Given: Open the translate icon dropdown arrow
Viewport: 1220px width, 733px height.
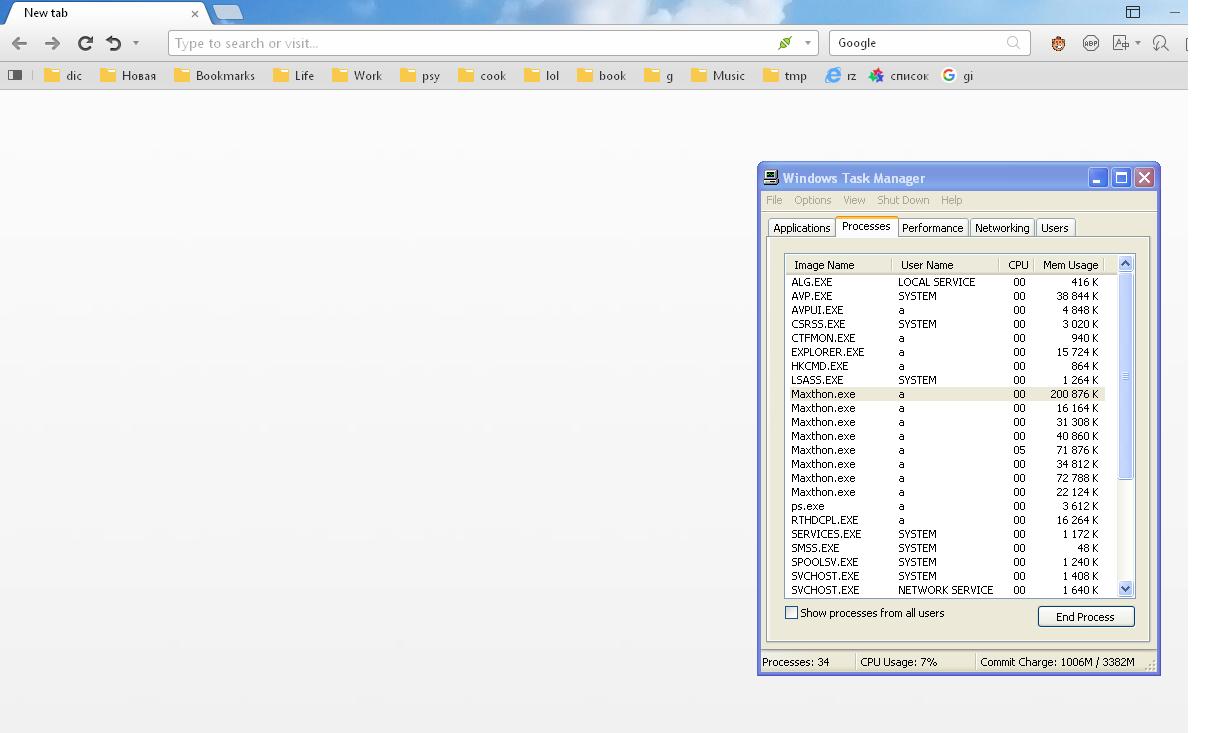Looking at the screenshot, I should point(1138,43).
